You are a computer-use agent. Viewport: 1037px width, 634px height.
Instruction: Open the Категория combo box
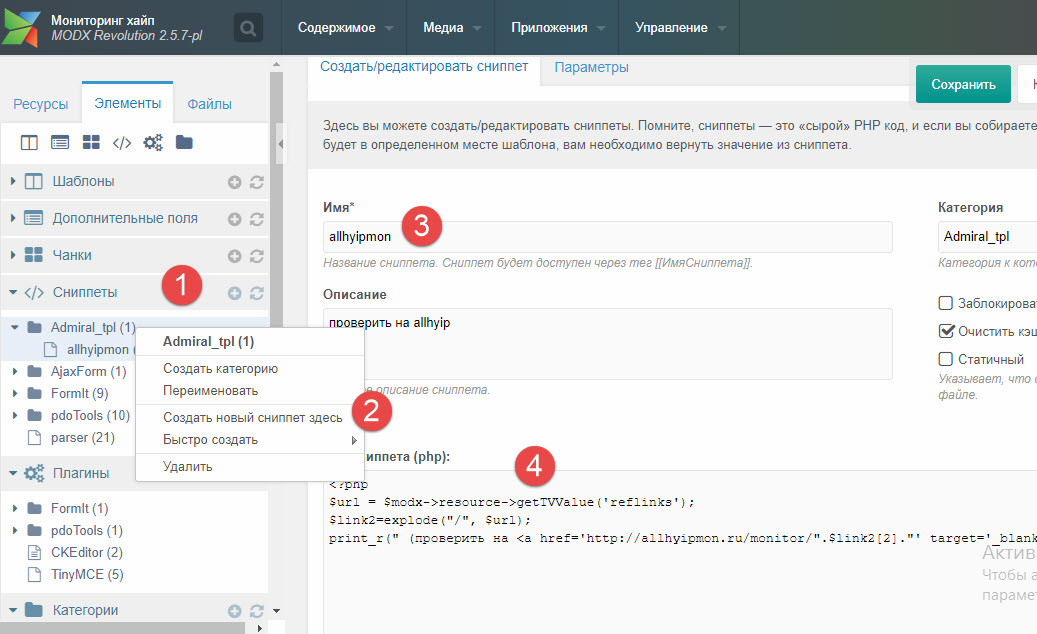(x=987, y=237)
